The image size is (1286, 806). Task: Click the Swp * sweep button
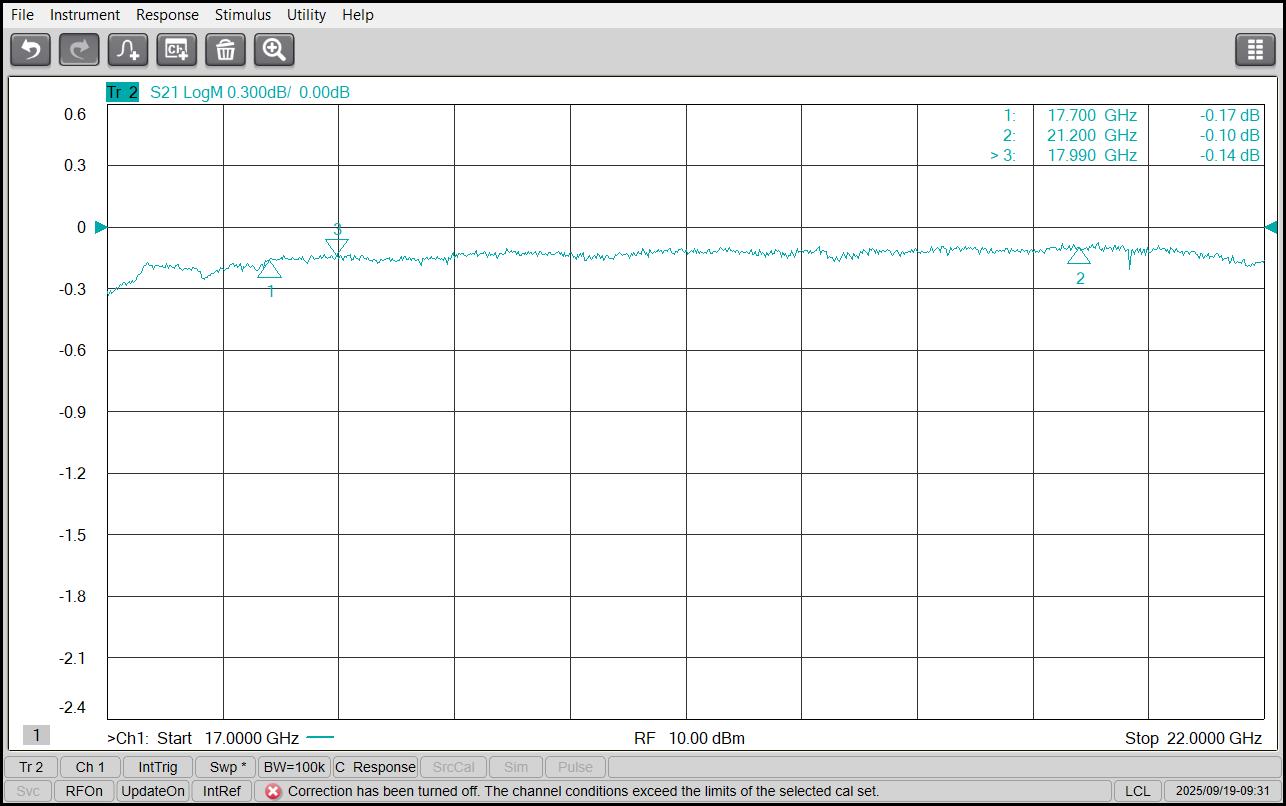coord(227,767)
